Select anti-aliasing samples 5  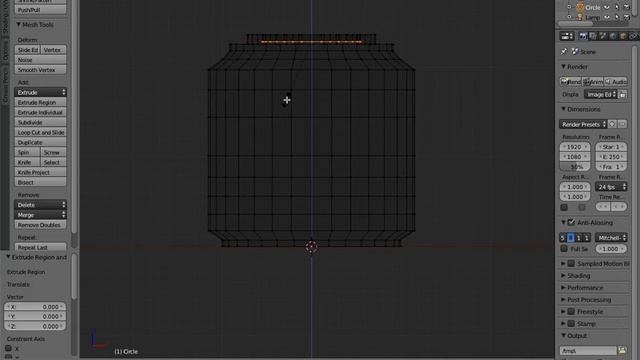click(x=563, y=238)
